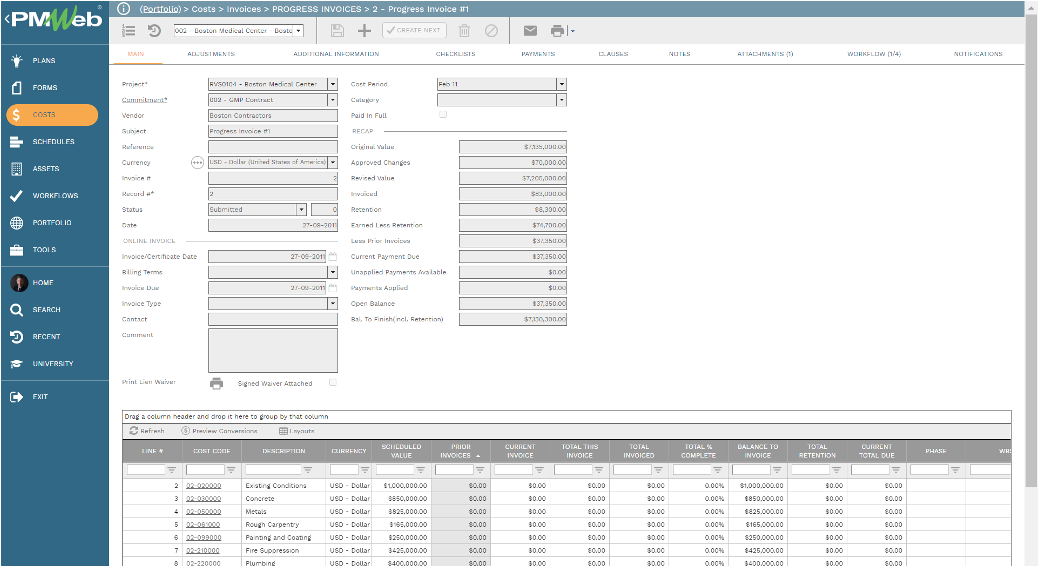The image size is (1038, 567).
Task: Switch to the Notifications tab
Action: click(x=978, y=54)
